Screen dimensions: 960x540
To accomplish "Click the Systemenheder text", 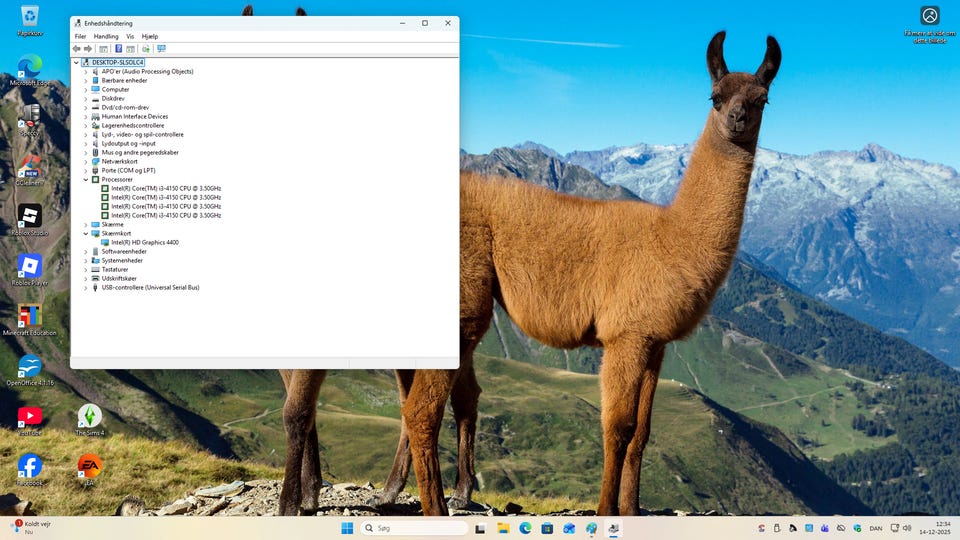I will tap(122, 260).
